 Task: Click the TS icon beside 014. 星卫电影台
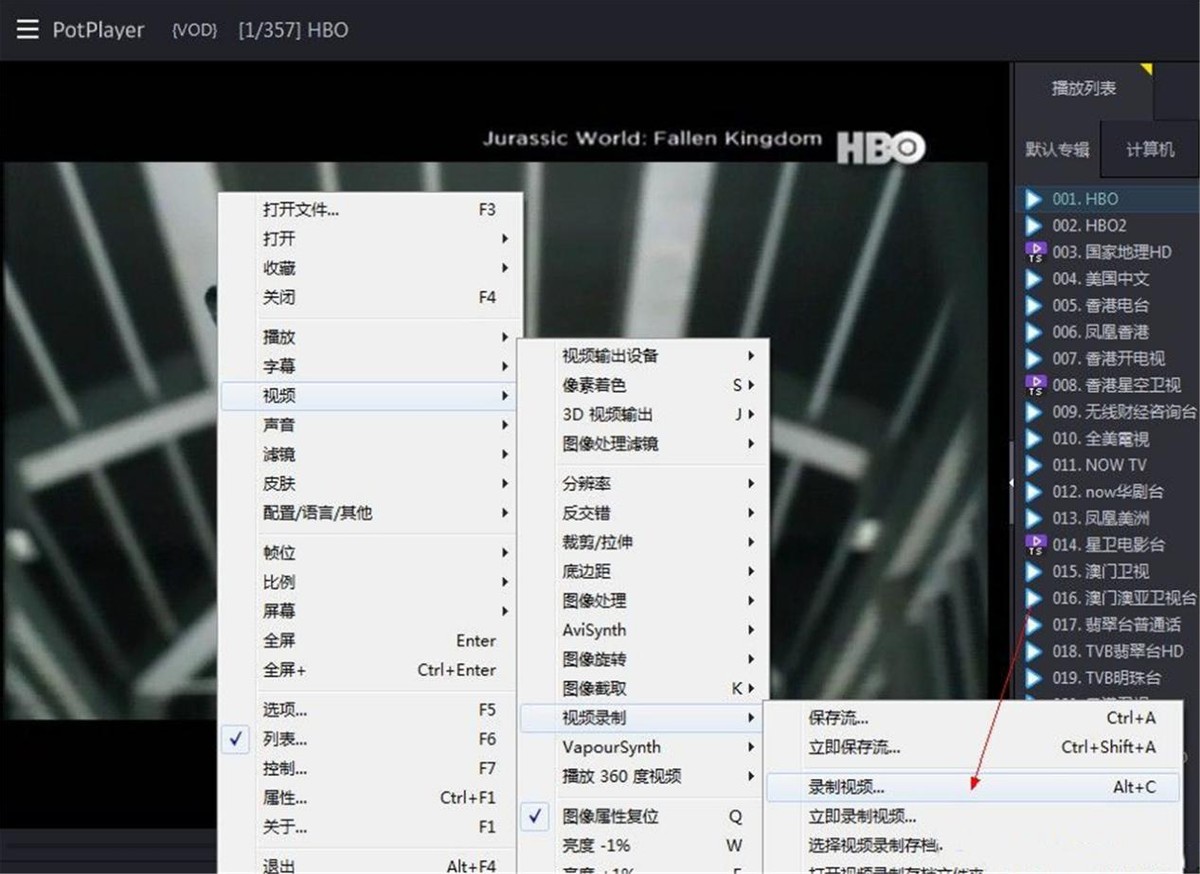click(x=1034, y=545)
